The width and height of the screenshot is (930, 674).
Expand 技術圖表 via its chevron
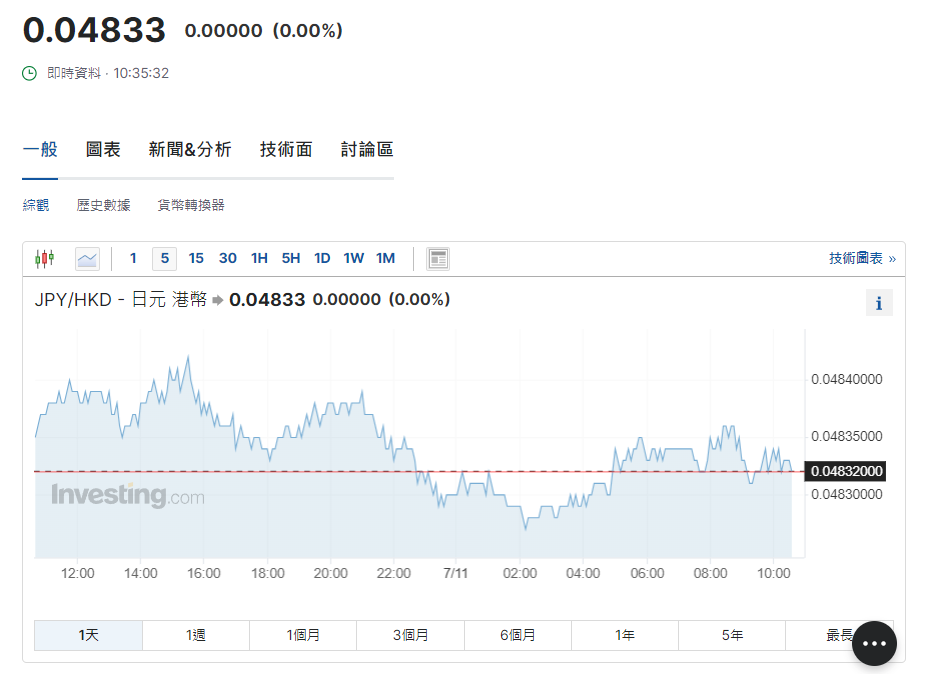tap(891, 257)
